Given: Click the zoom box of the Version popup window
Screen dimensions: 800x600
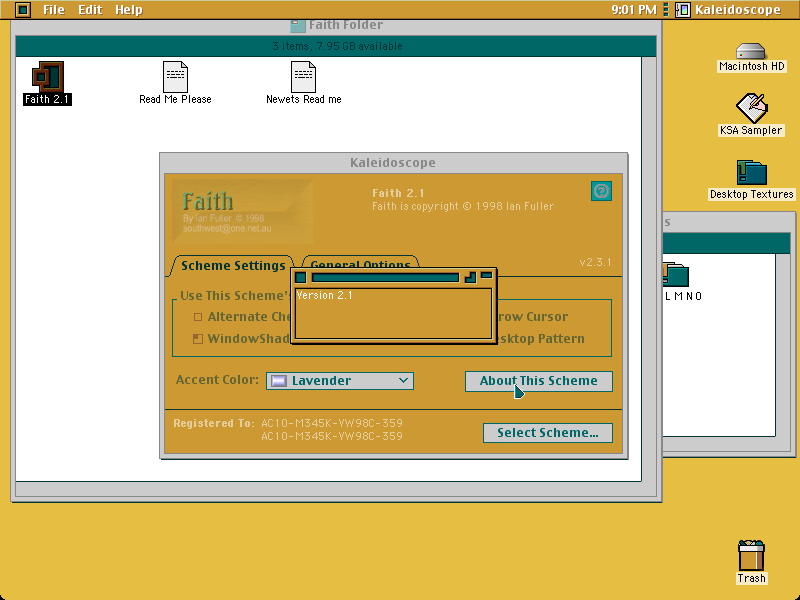Looking at the screenshot, I should [470, 277].
